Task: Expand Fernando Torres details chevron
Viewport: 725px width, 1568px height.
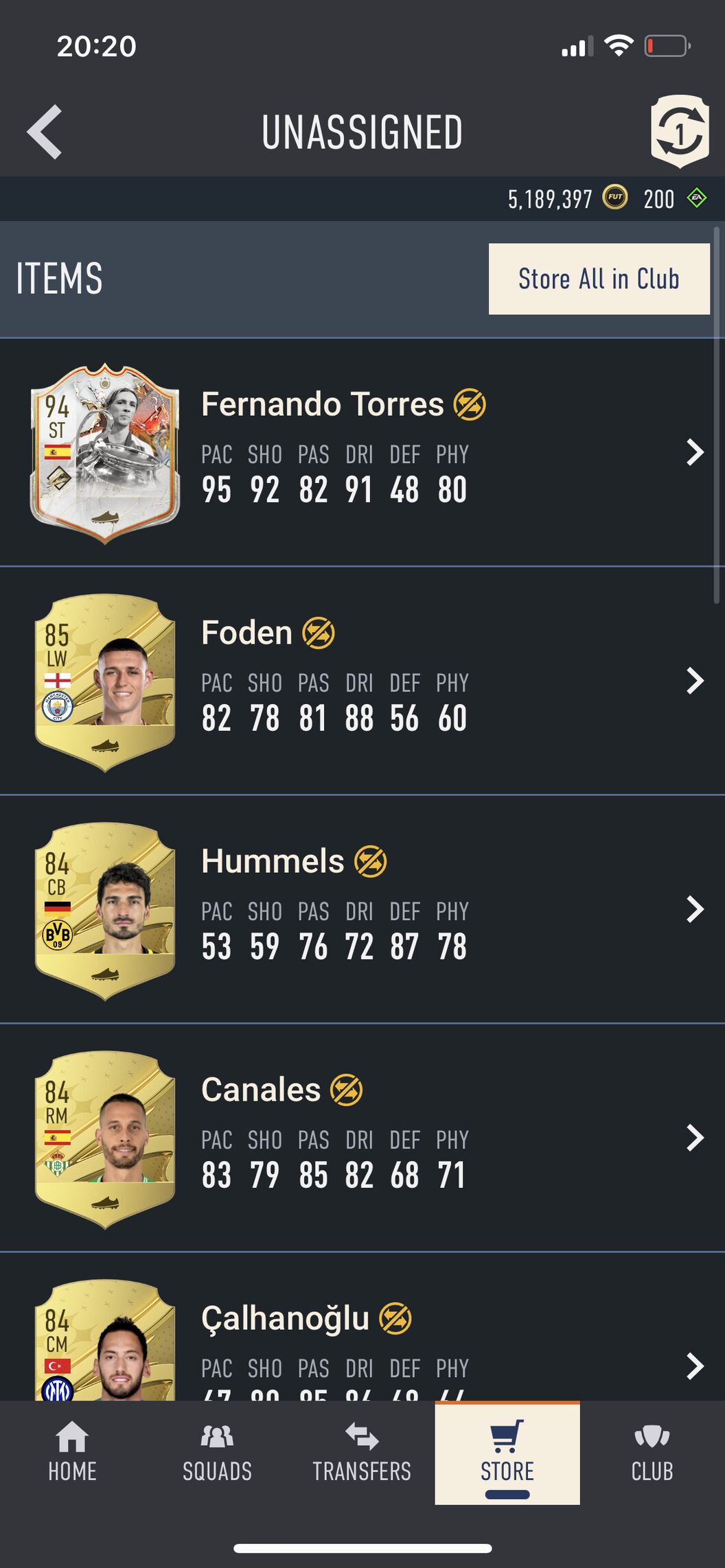Action: [695, 452]
